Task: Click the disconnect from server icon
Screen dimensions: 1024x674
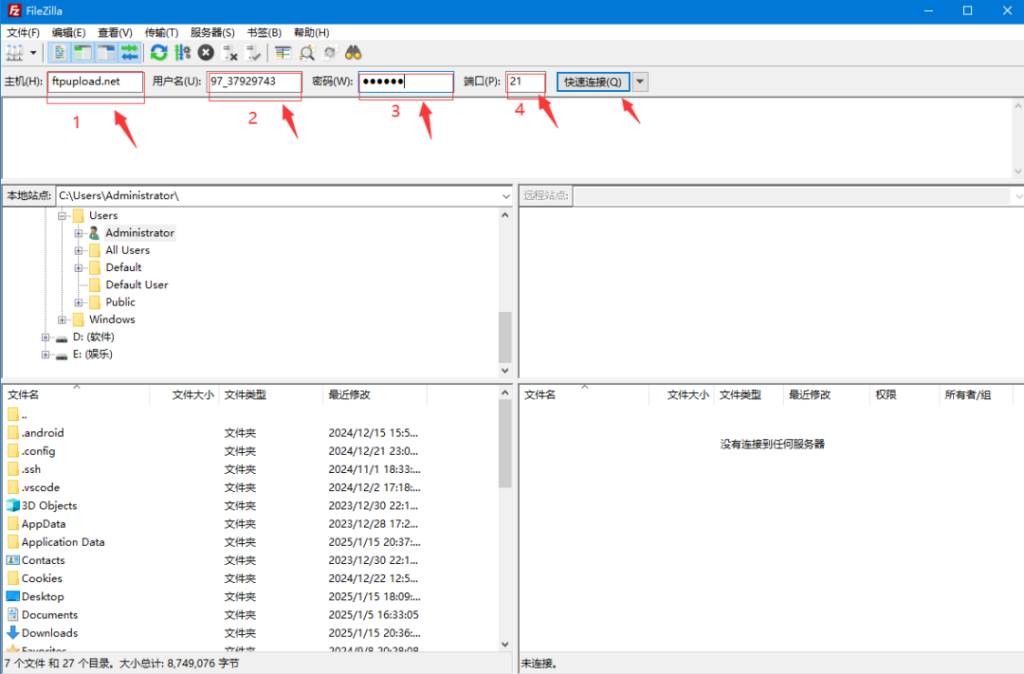Action: point(230,52)
